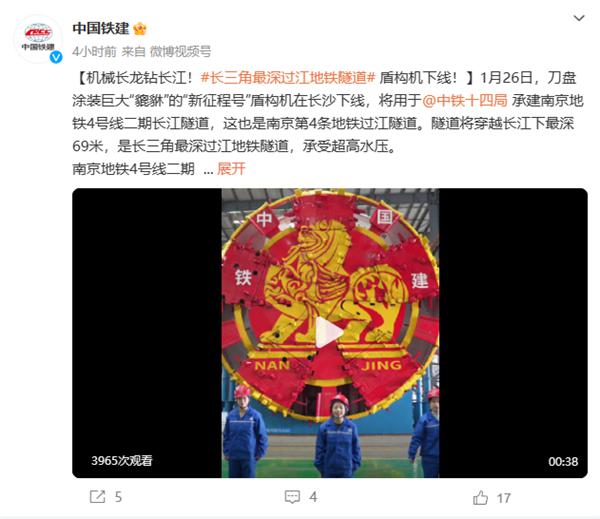Open the repost share icon
Viewport: 600px width, 519px height.
(x=97, y=497)
